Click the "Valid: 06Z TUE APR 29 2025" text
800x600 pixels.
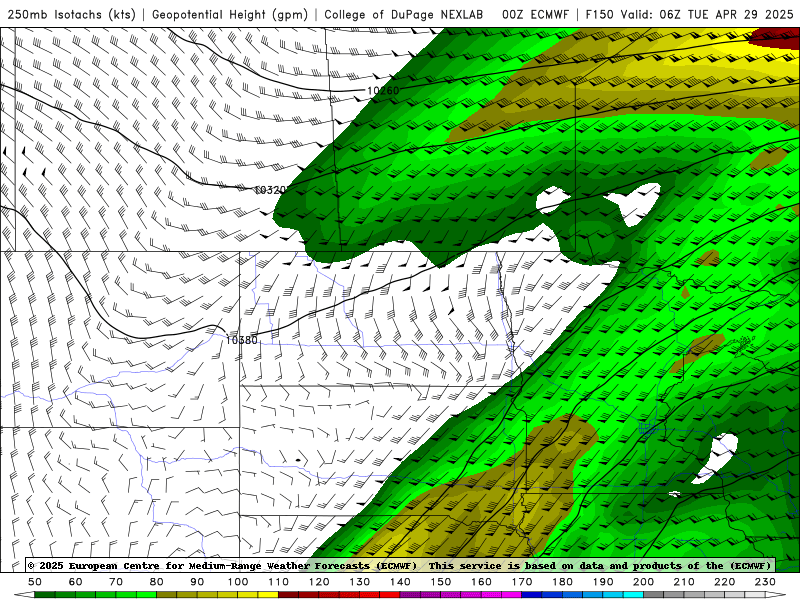[707, 14]
